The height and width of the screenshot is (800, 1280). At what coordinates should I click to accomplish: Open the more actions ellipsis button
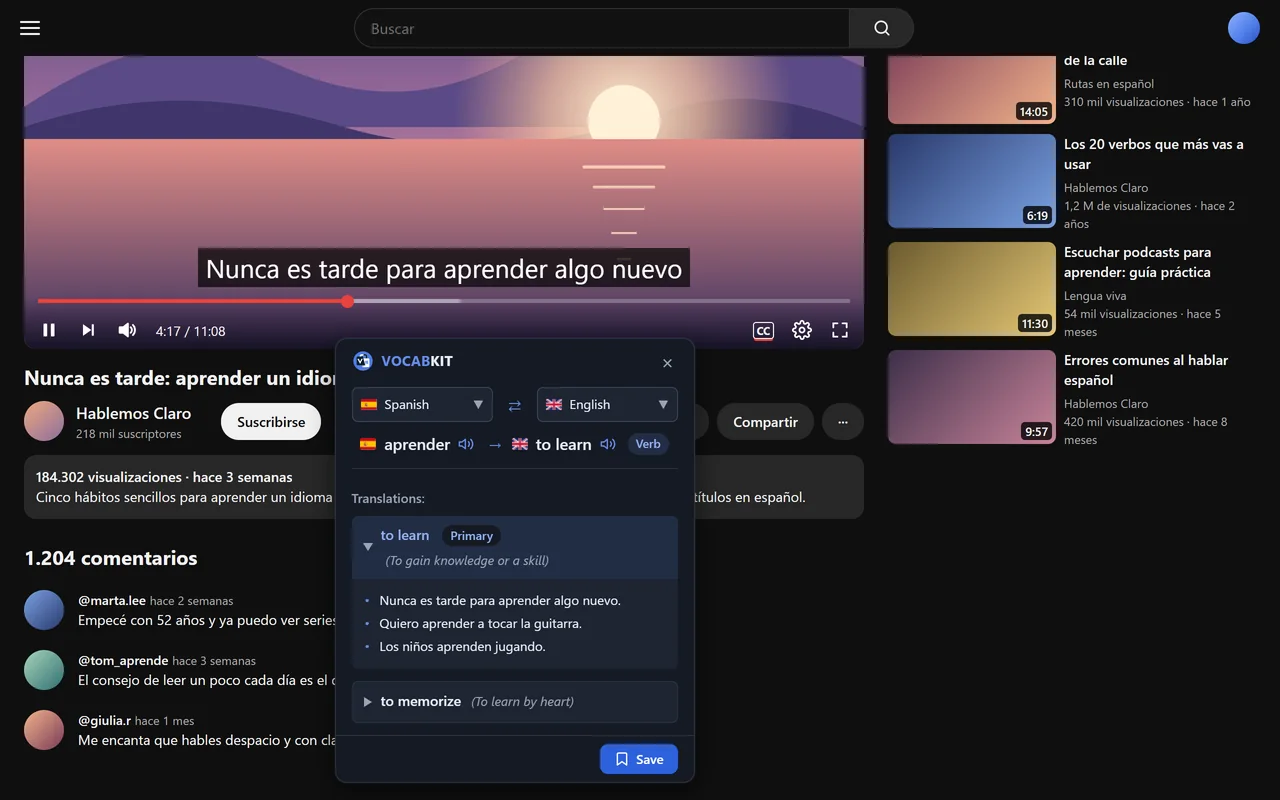(x=843, y=422)
